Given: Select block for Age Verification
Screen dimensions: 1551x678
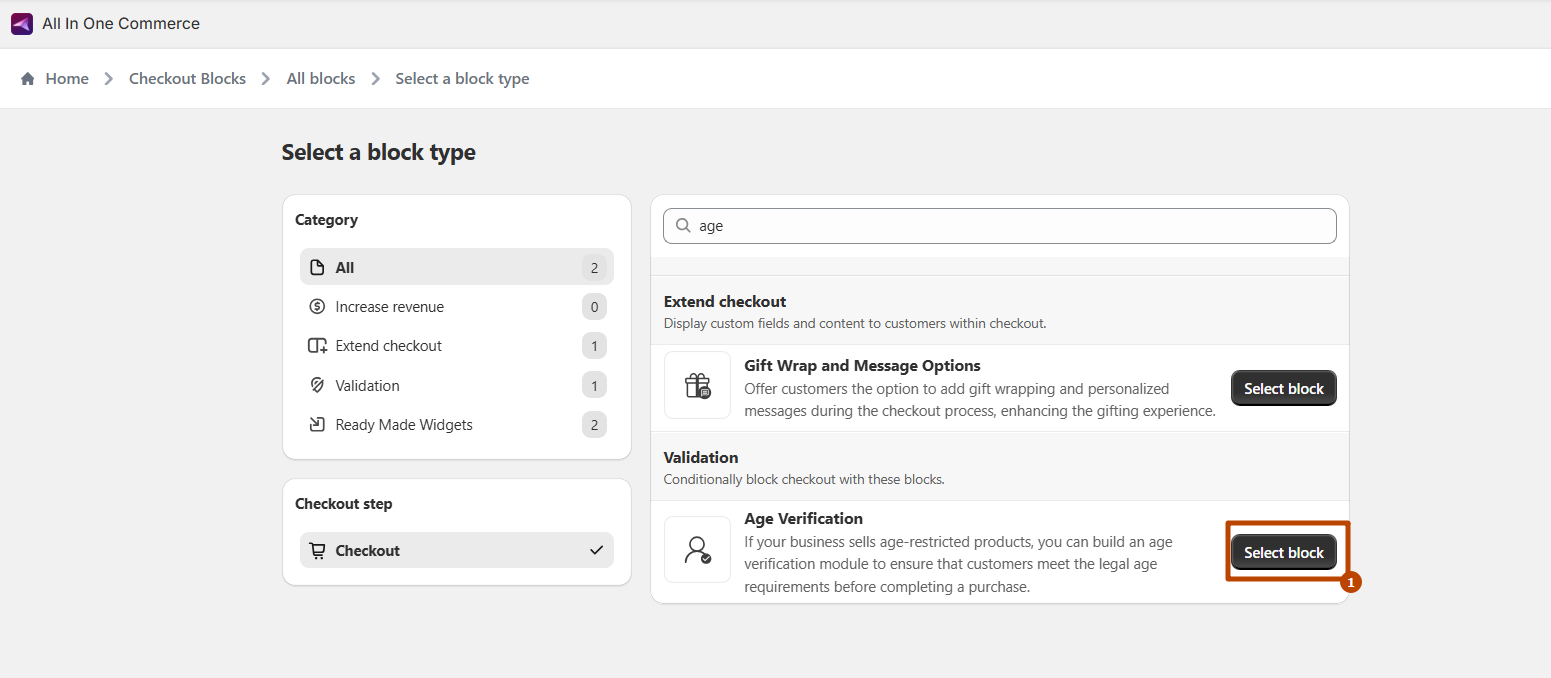Looking at the screenshot, I should [x=1283, y=553].
